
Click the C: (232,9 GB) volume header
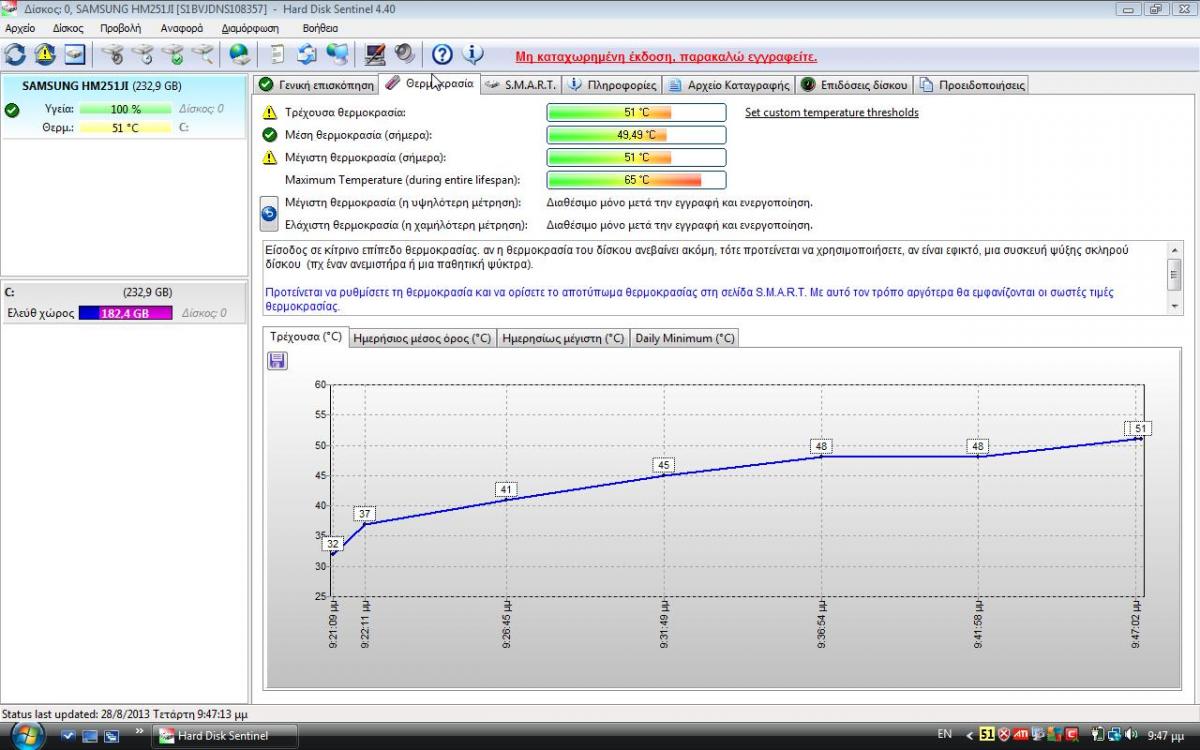pyautogui.click(x=123, y=292)
